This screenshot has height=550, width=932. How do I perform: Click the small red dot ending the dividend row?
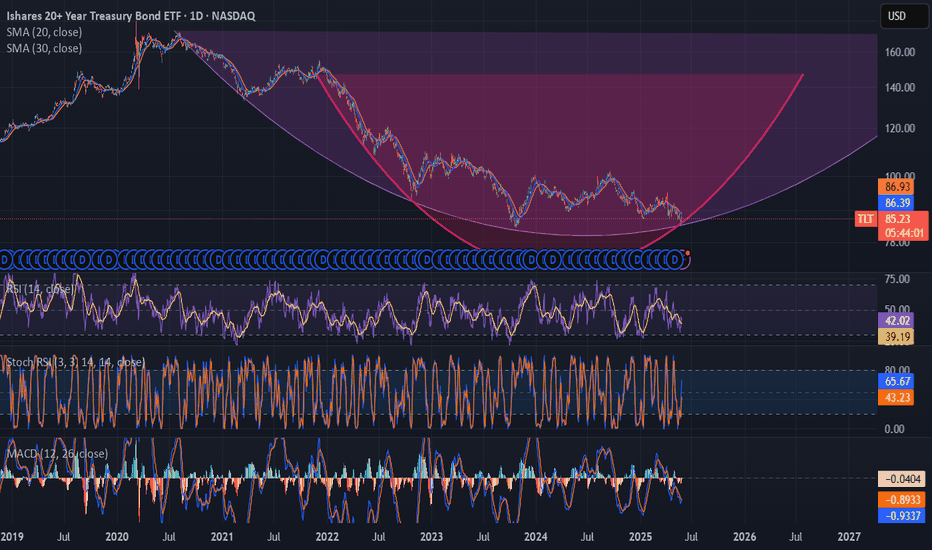click(688, 253)
